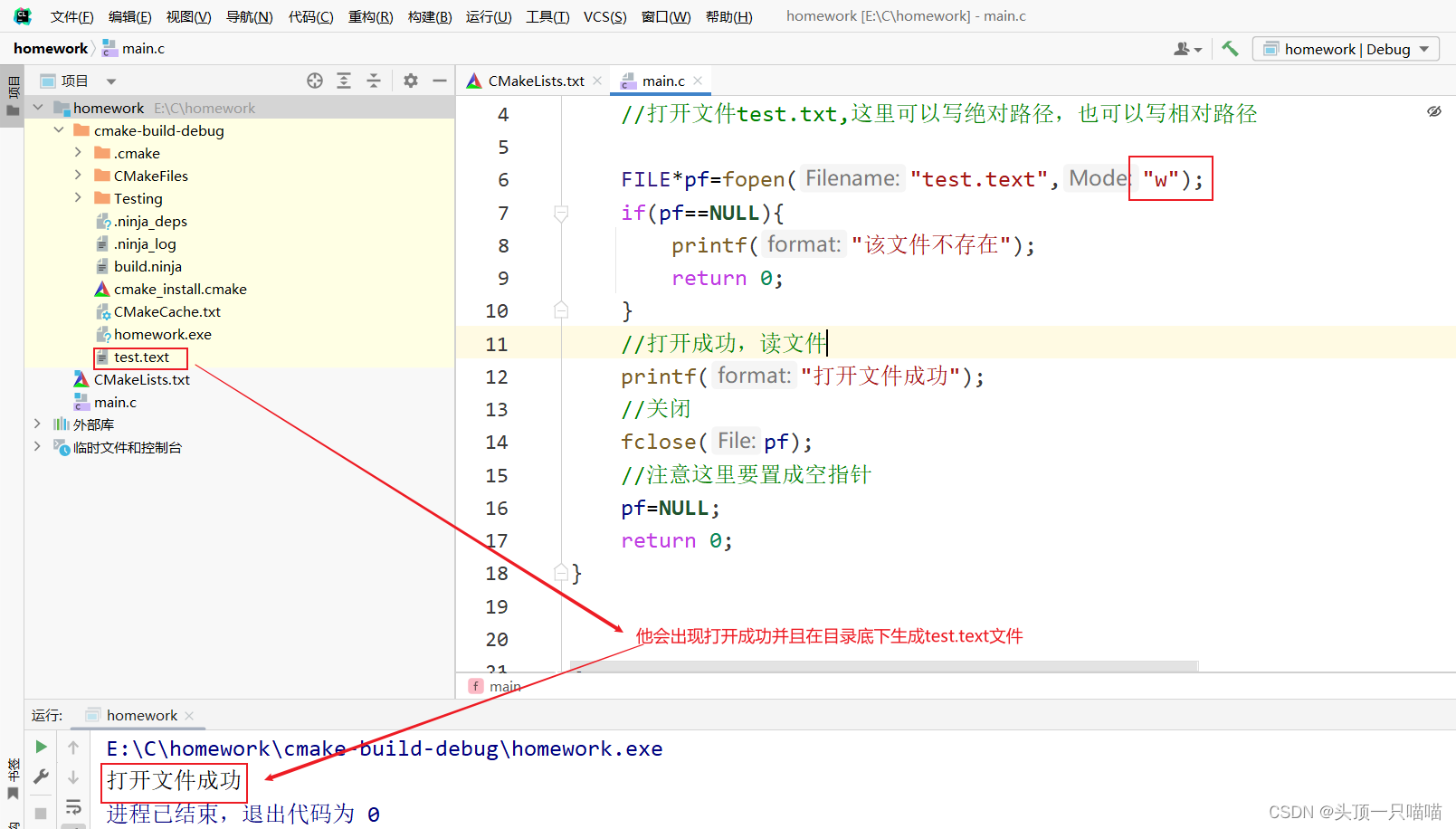Click homework breadcrumb in navigation bar
The image size is (1456, 829).
tap(51, 49)
